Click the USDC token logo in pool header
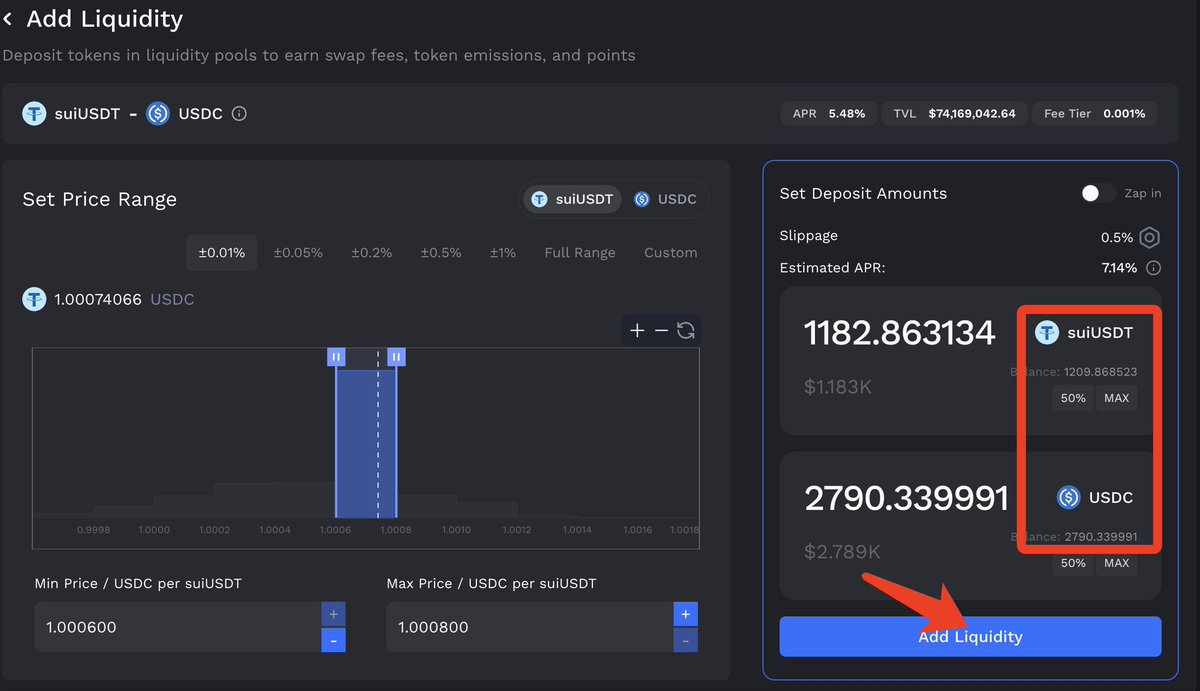 point(158,114)
